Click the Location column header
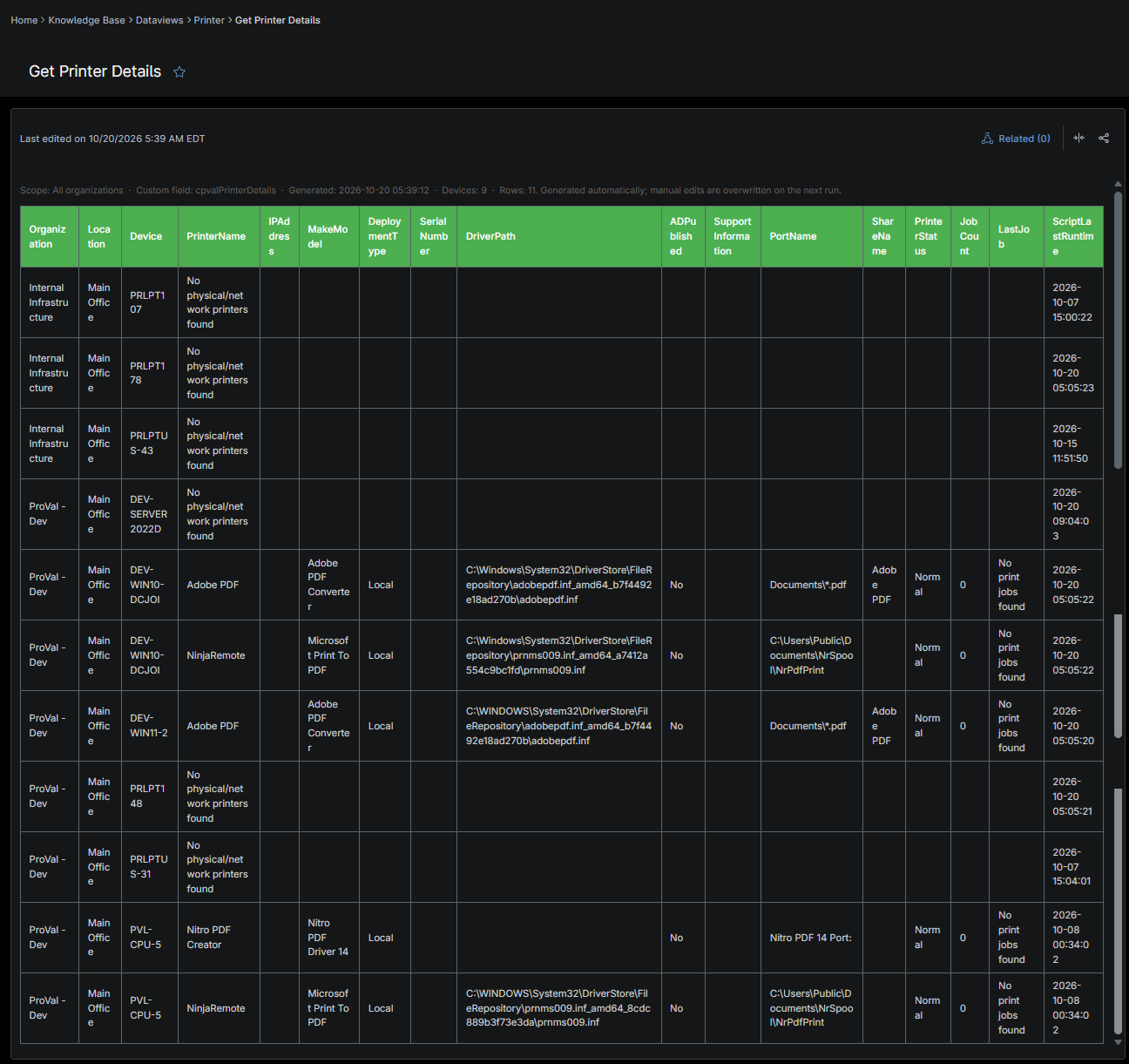 point(100,236)
